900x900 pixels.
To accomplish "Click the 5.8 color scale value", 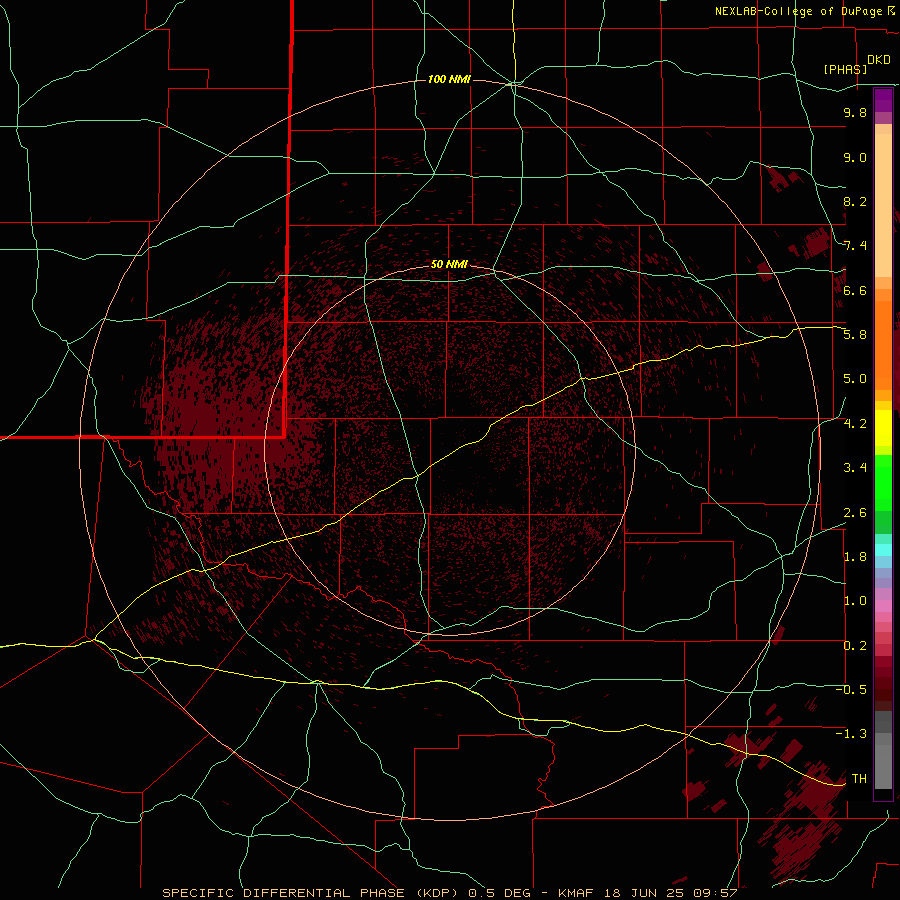I will point(855,335).
